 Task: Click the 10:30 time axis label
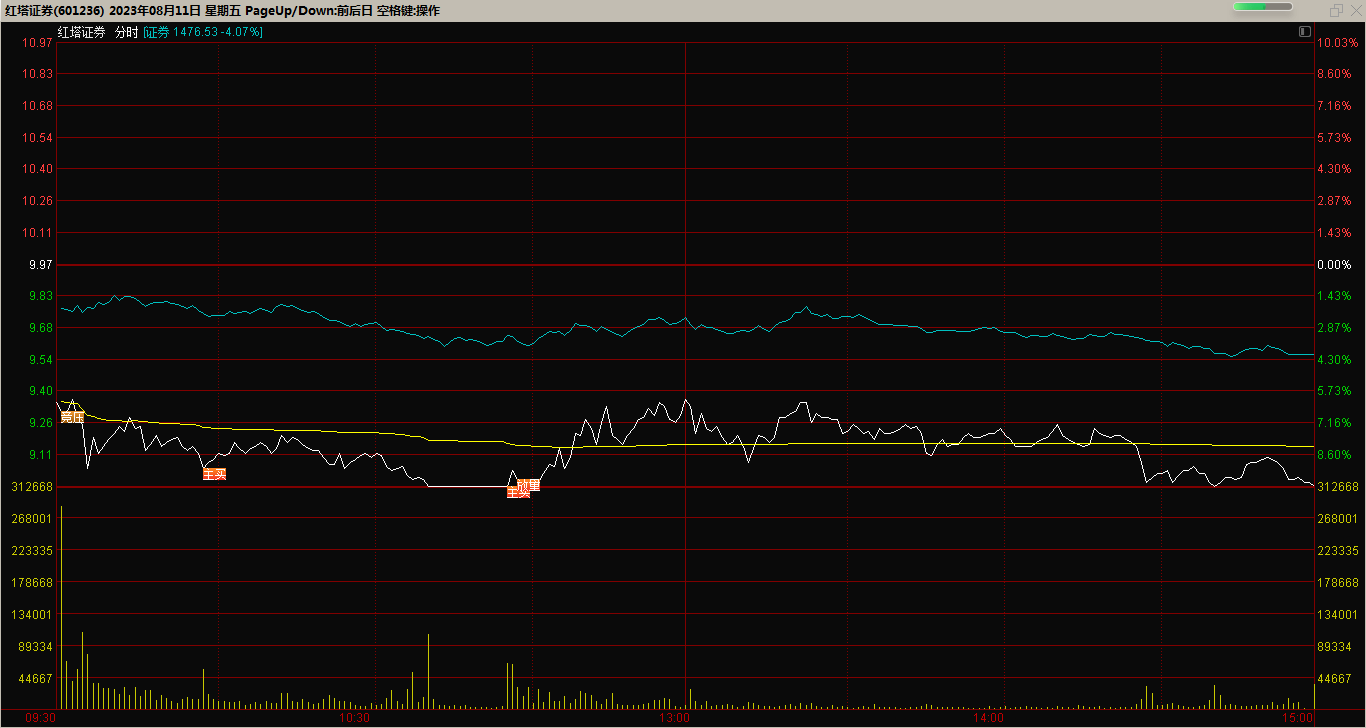(353, 718)
